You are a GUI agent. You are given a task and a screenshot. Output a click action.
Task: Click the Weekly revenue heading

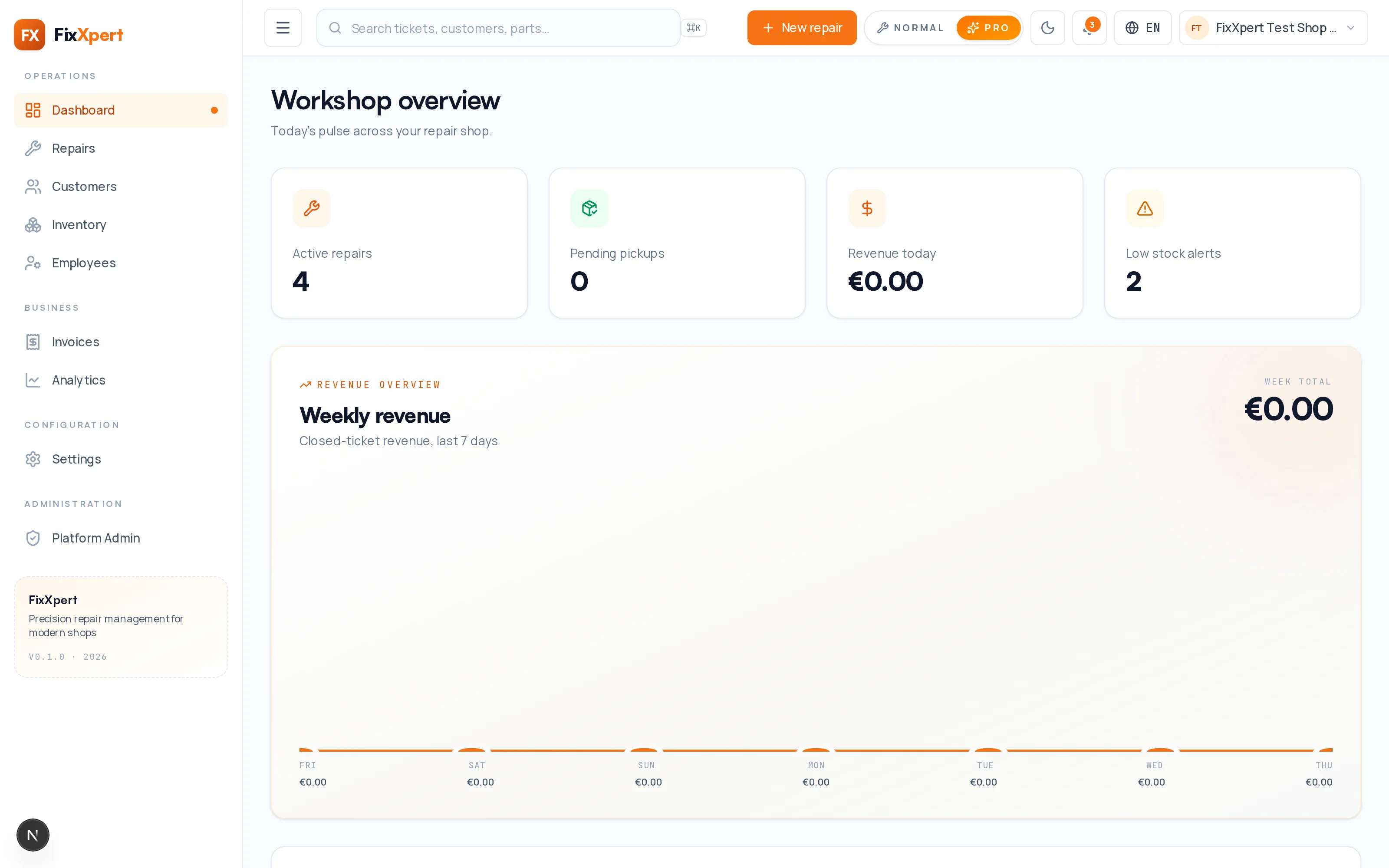point(375,415)
